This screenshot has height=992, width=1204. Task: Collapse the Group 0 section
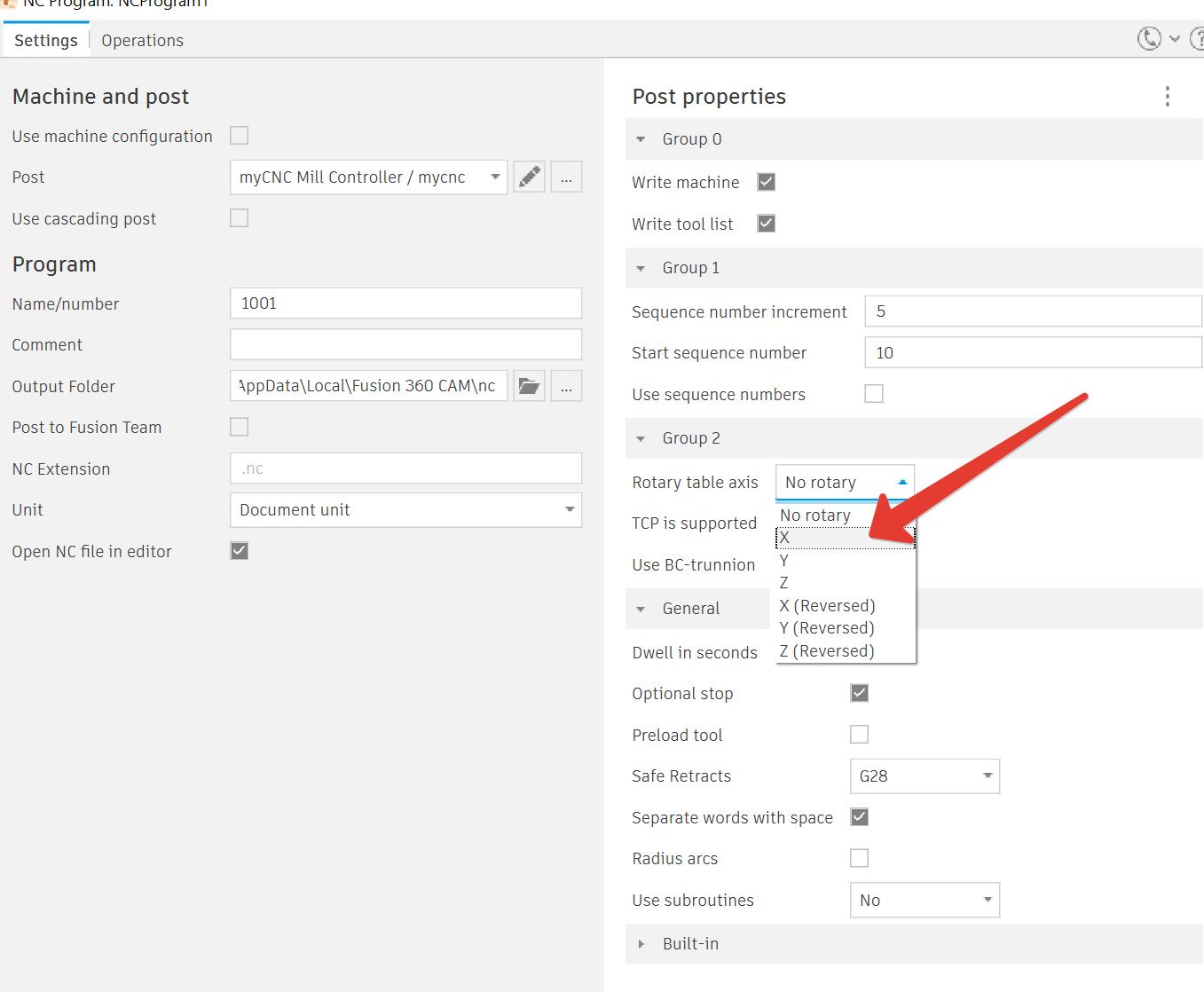pyautogui.click(x=641, y=139)
